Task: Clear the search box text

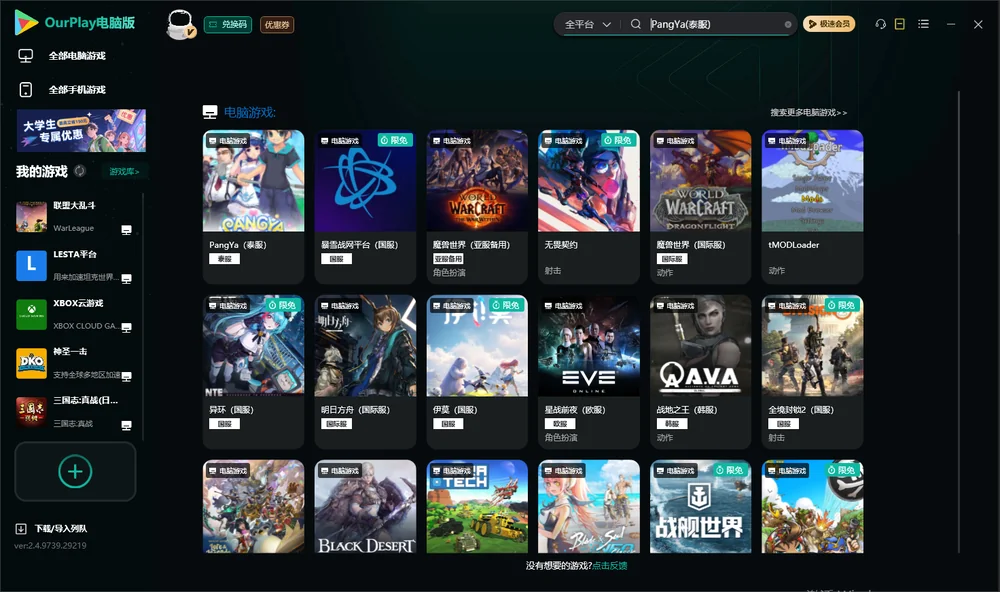Action: 788,25
